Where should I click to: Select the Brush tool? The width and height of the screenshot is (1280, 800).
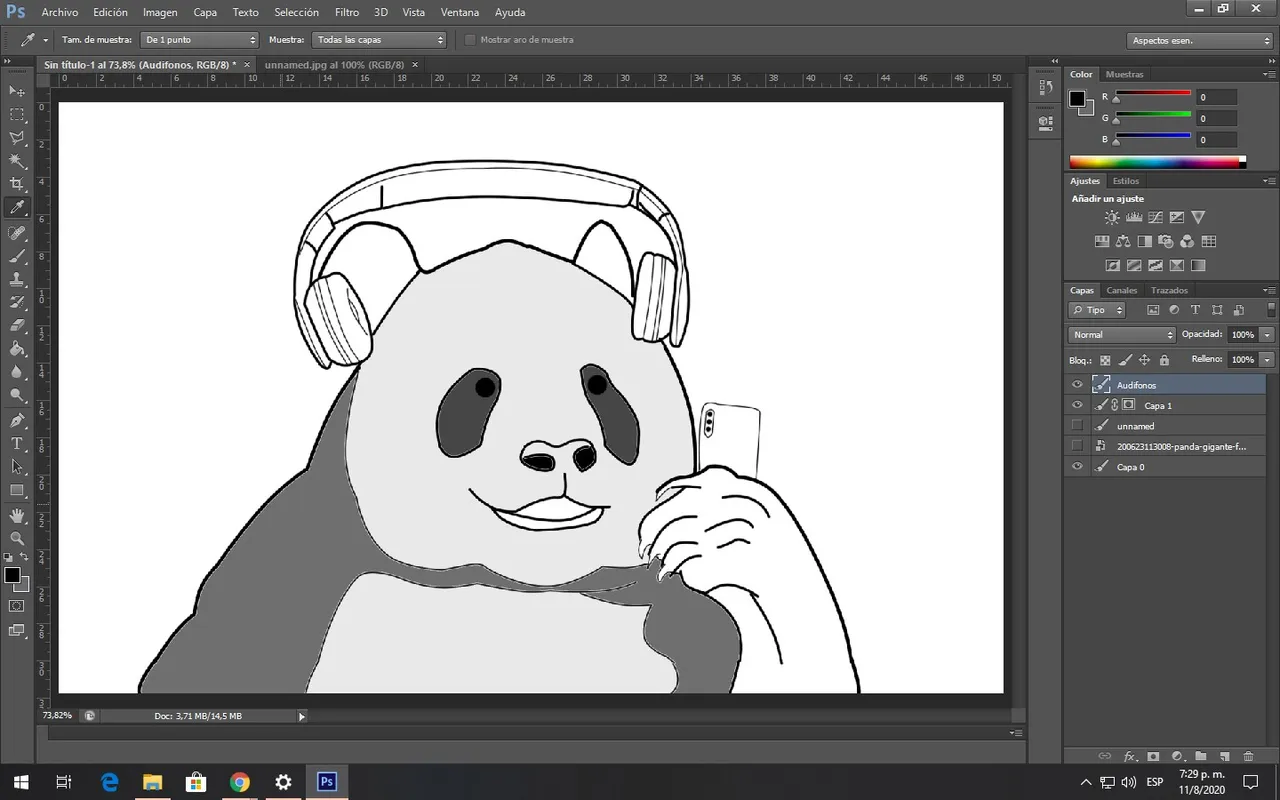point(17,256)
